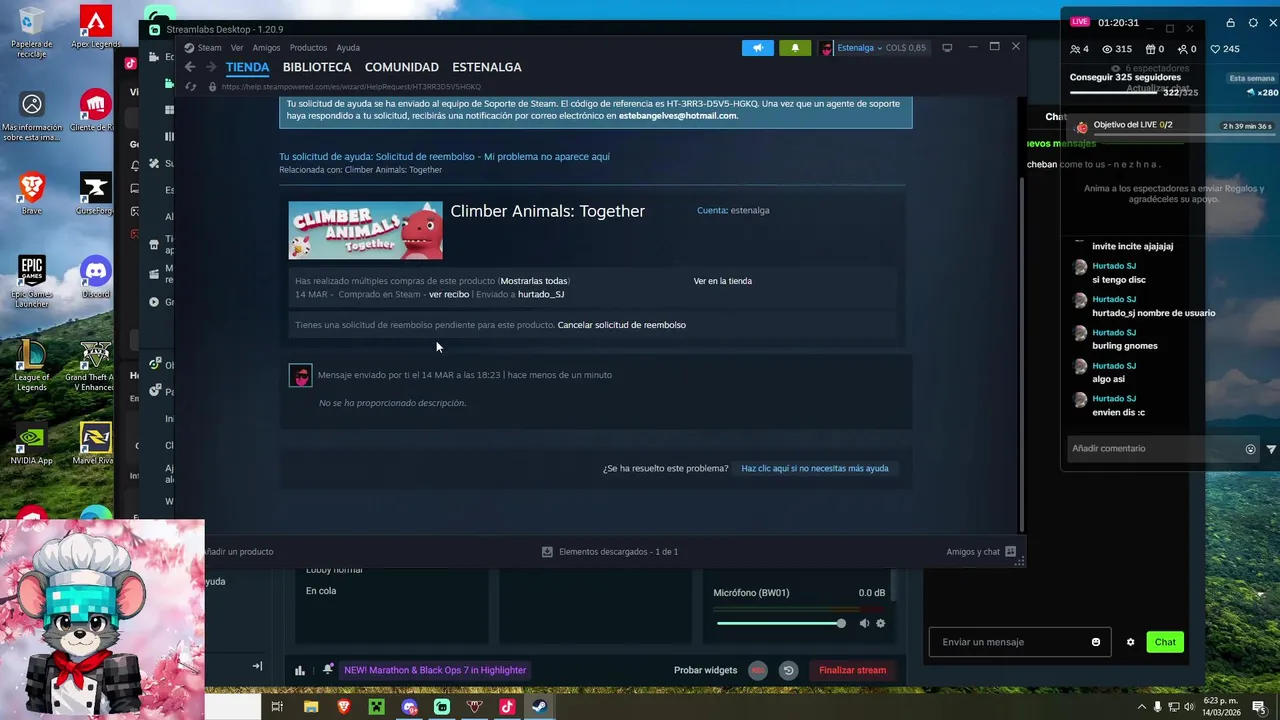Click 'Cancelar solicitud de reembolso'

(x=621, y=325)
